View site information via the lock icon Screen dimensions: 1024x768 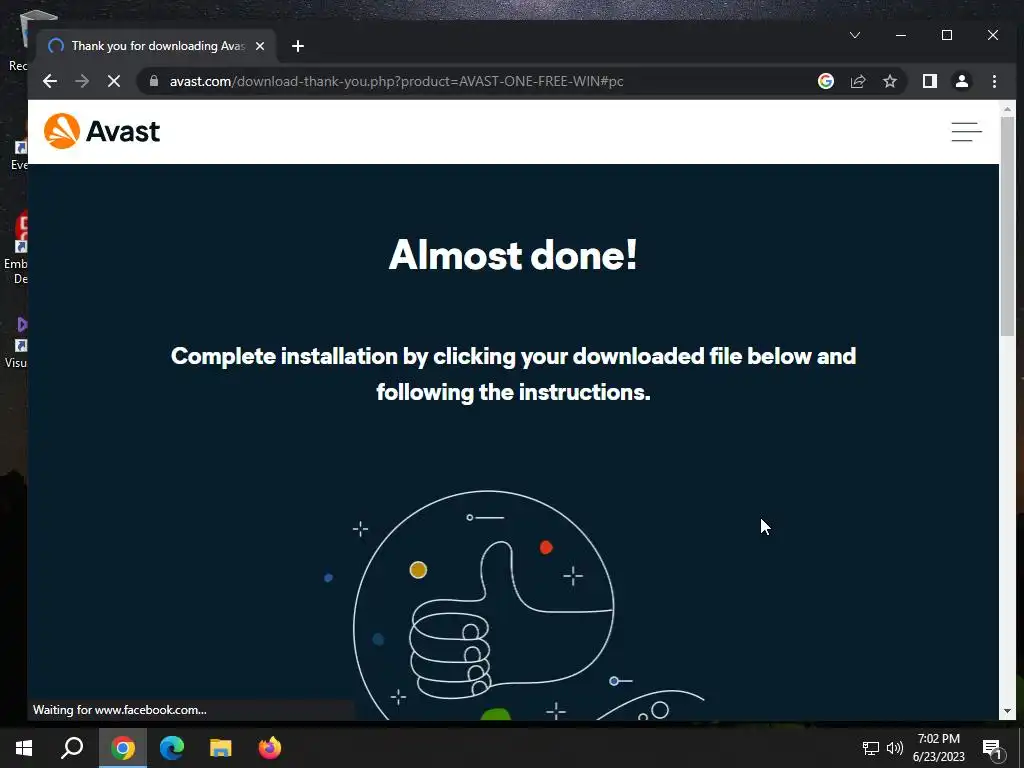click(x=154, y=81)
